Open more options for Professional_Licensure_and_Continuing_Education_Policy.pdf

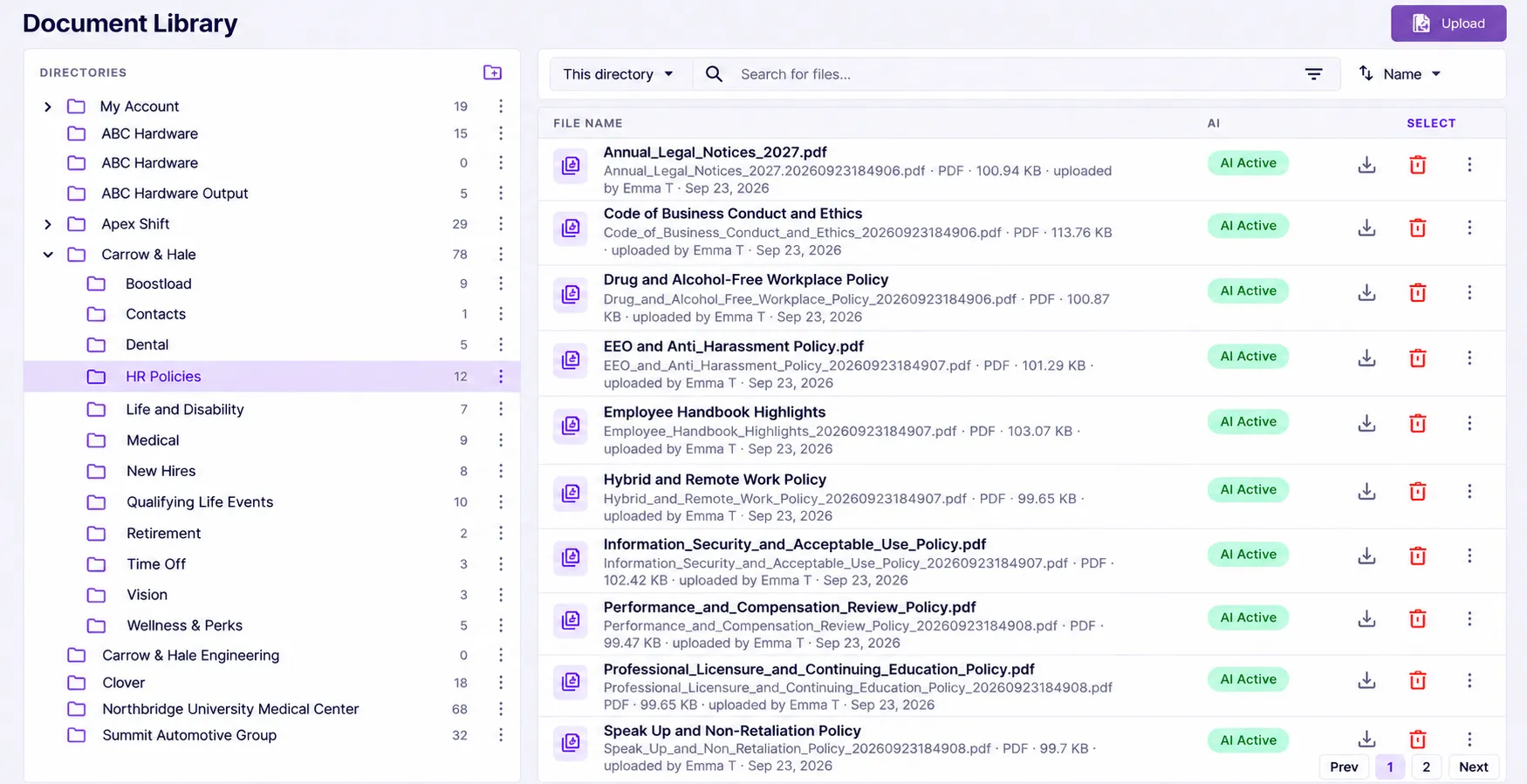coord(1469,680)
